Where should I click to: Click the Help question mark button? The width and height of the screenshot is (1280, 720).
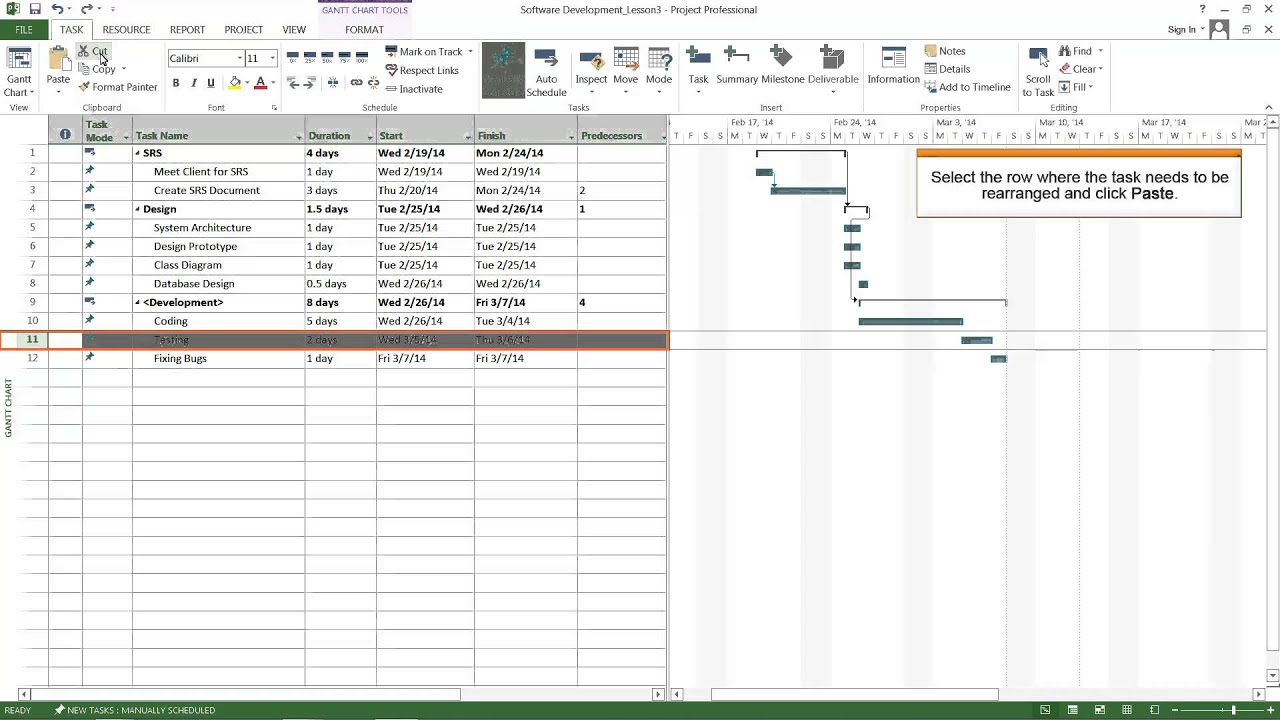click(x=1202, y=9)
